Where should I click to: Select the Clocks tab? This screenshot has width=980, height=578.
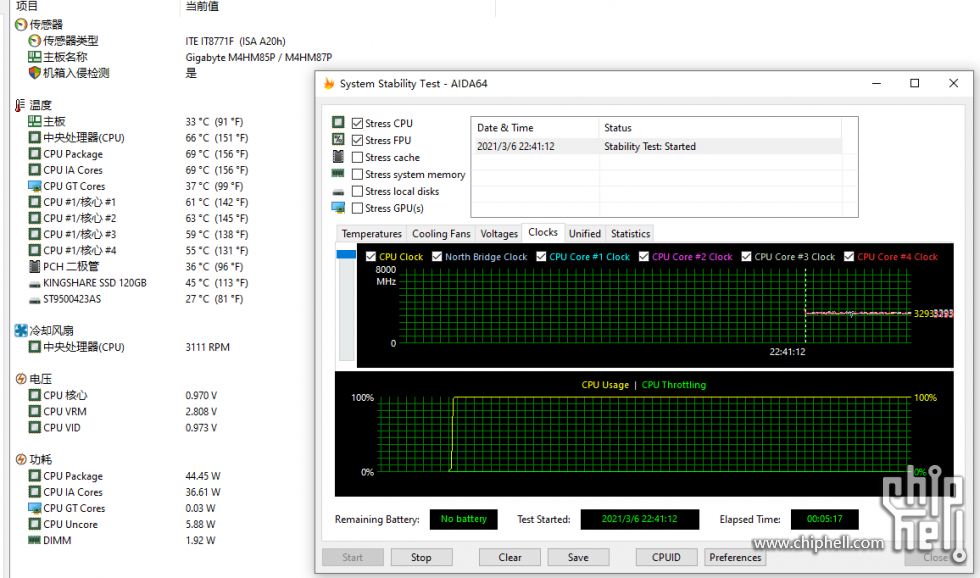542,232
